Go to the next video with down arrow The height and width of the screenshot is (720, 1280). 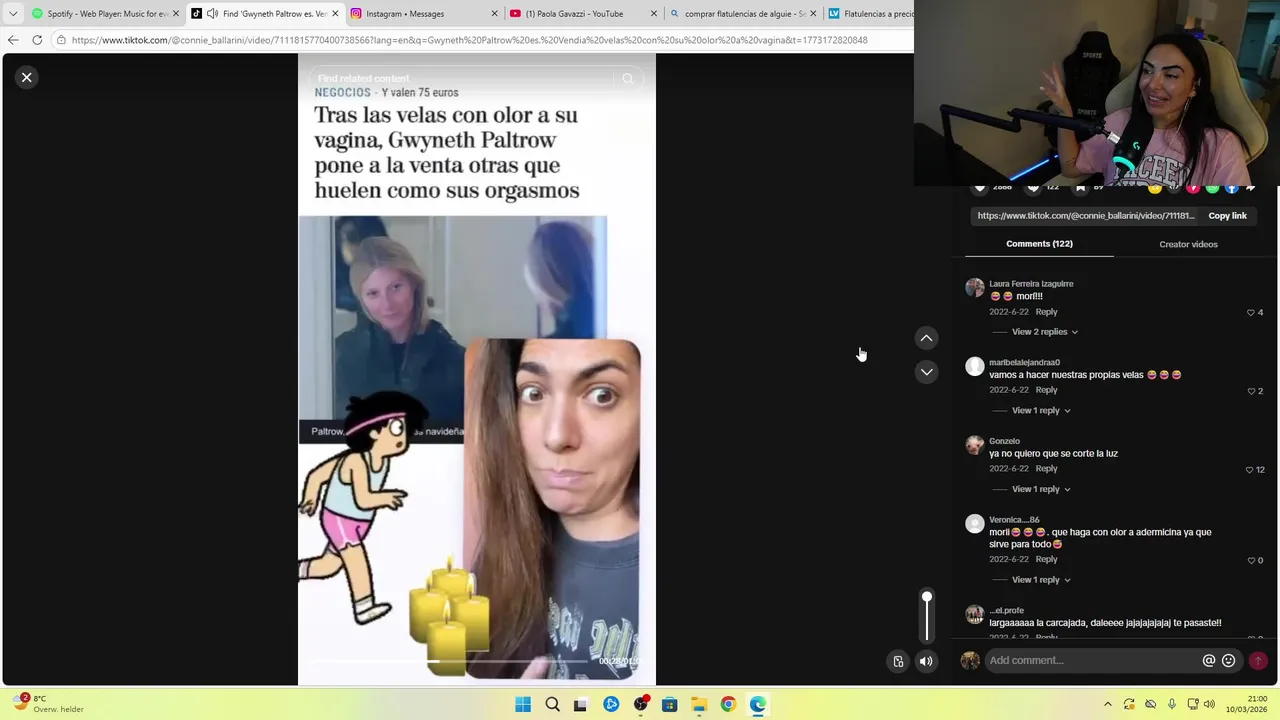point(926,372)
